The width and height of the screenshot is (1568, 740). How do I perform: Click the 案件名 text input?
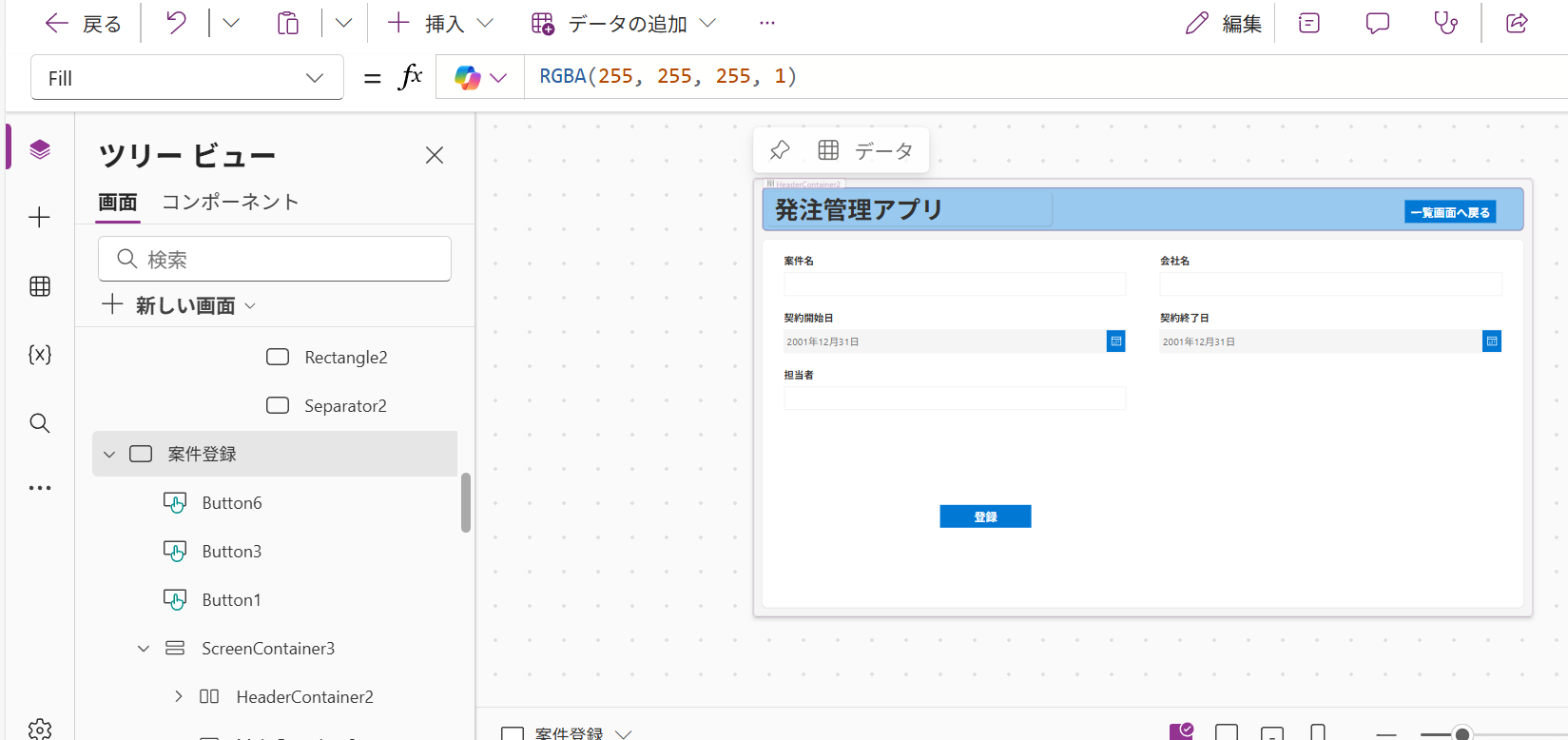tap(955, 283)
